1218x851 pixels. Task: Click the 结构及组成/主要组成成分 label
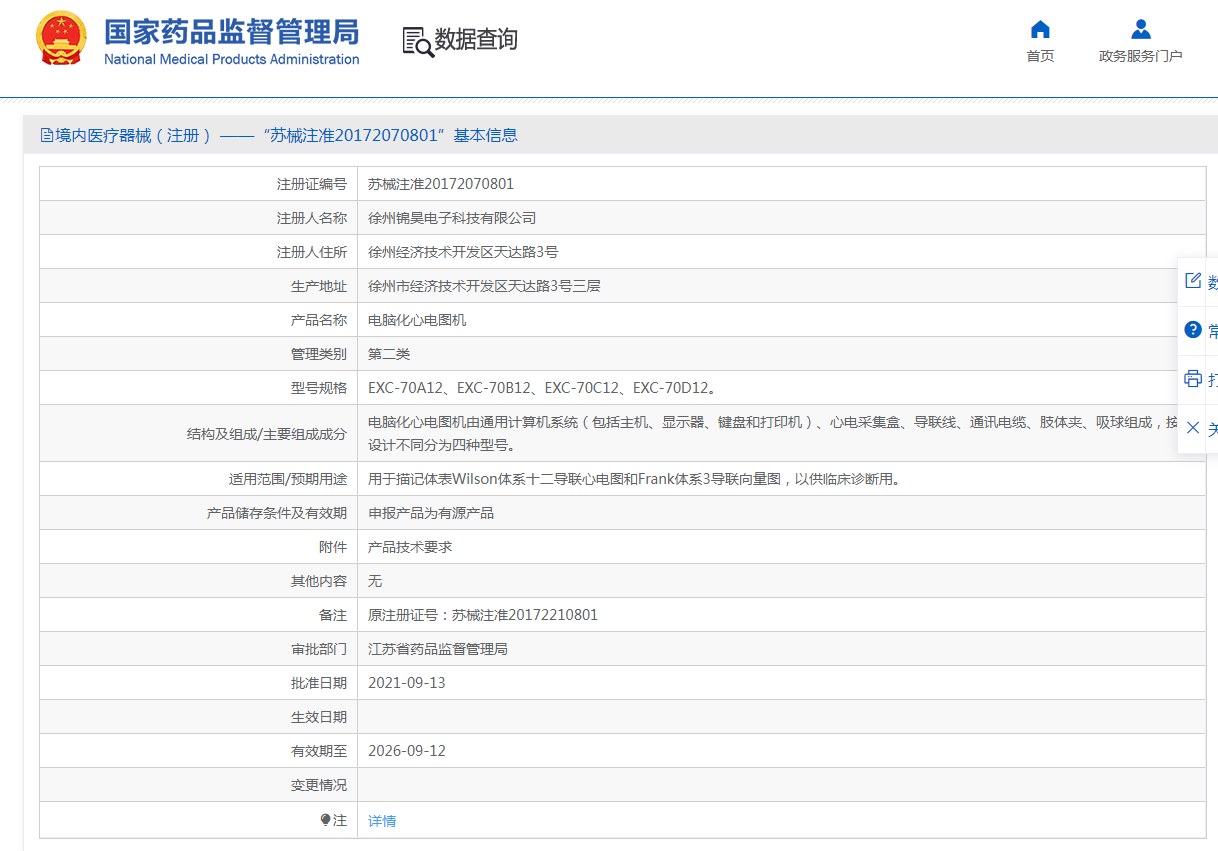pyautogui.click(x=267, y=433)
